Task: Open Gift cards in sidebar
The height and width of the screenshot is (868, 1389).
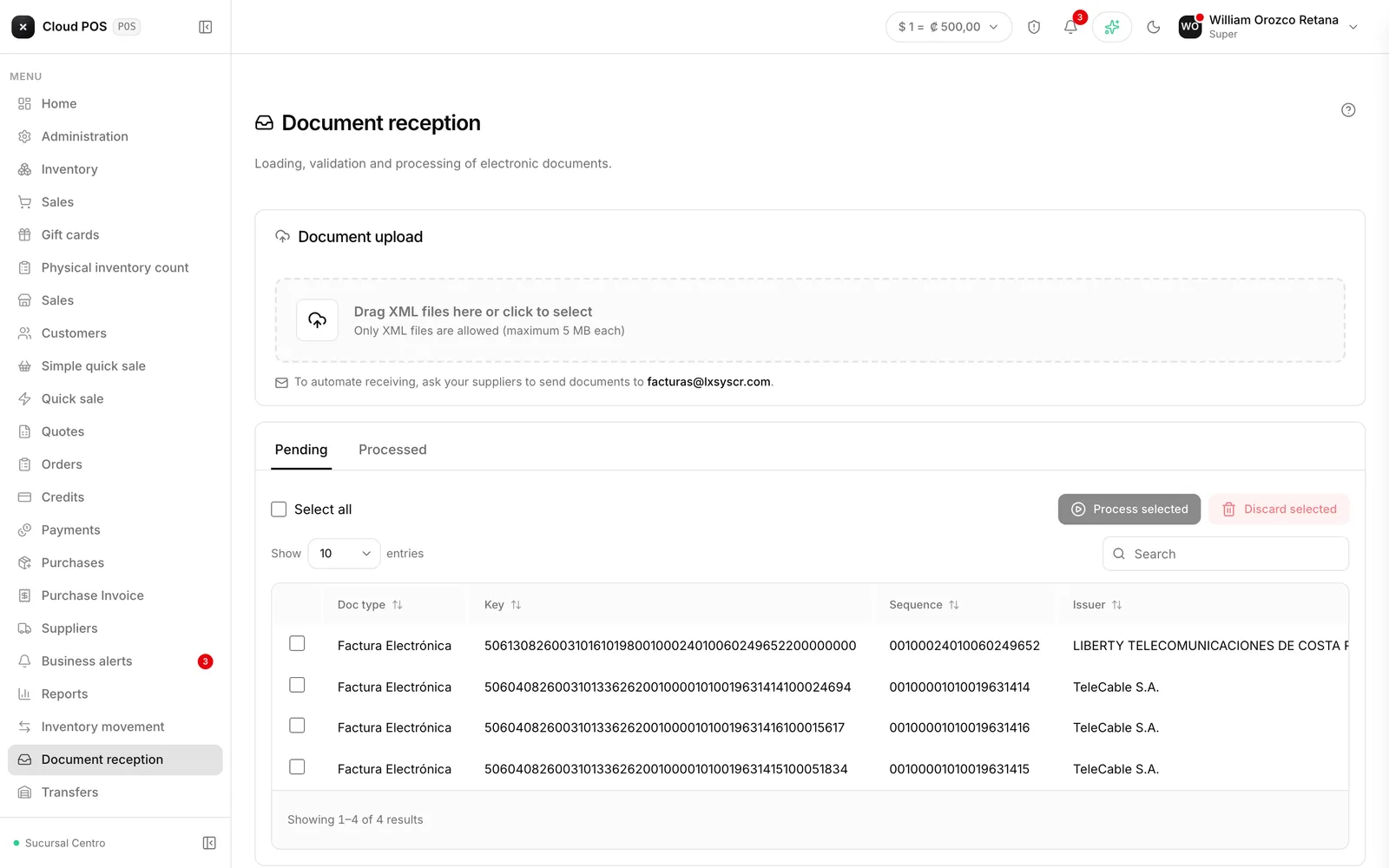Action: (115, 235)
